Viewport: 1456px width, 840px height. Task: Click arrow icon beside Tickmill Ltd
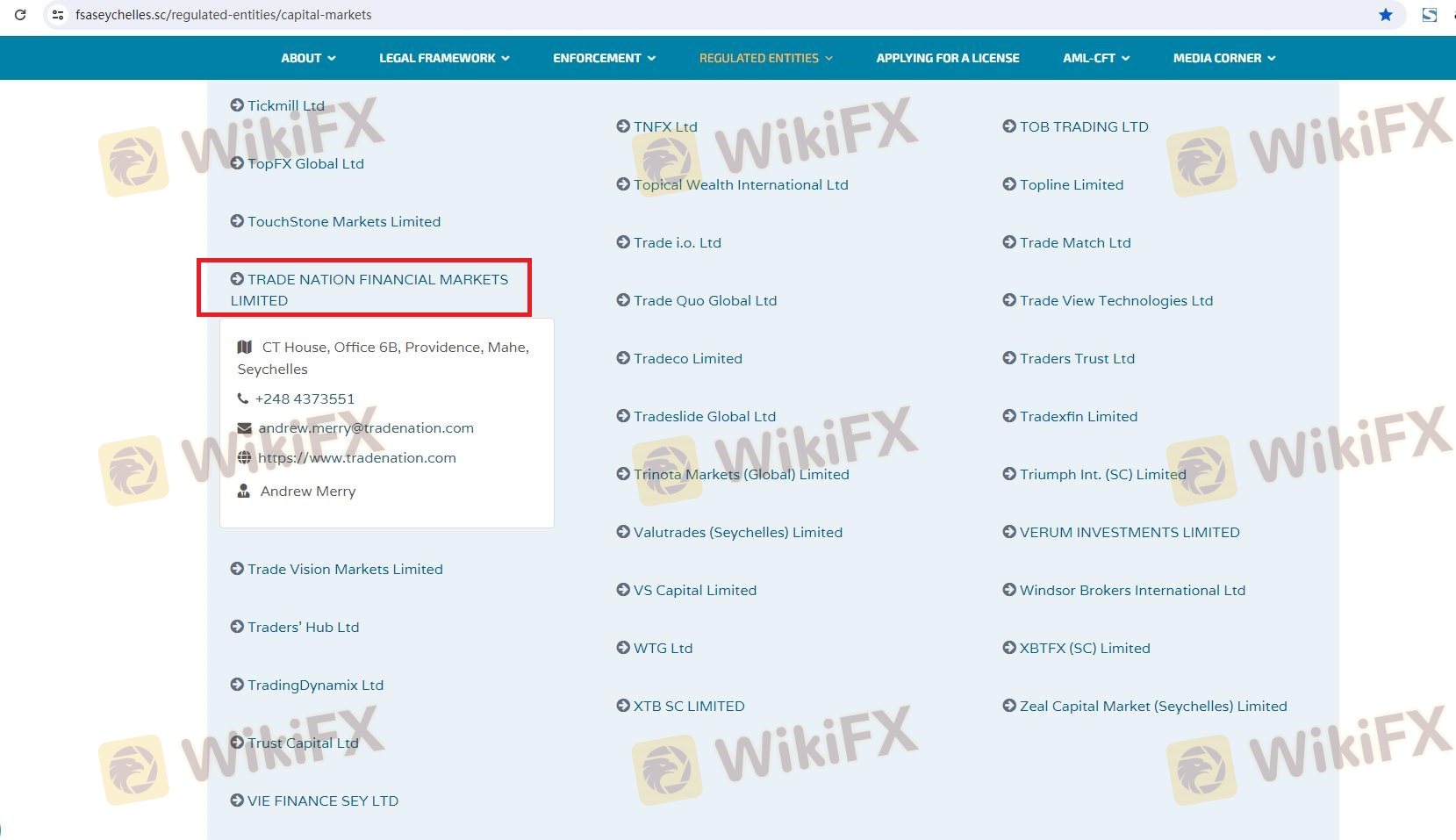[237, 105]
